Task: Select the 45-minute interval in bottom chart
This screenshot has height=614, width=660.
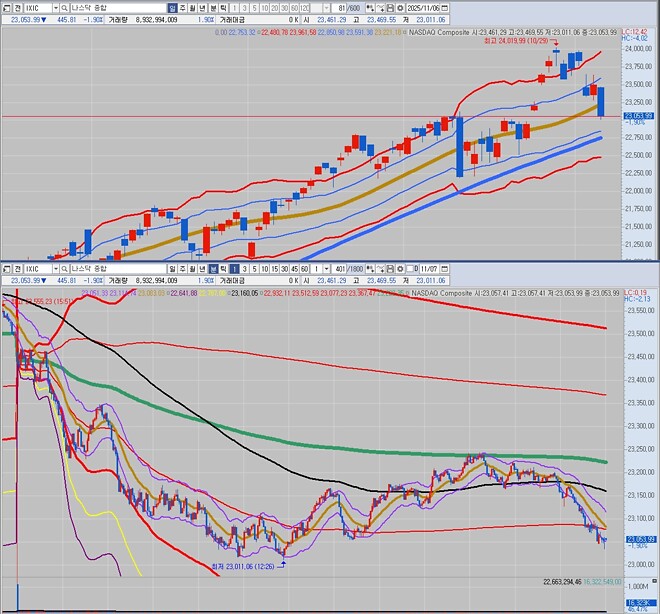Action: click(295, 269)
